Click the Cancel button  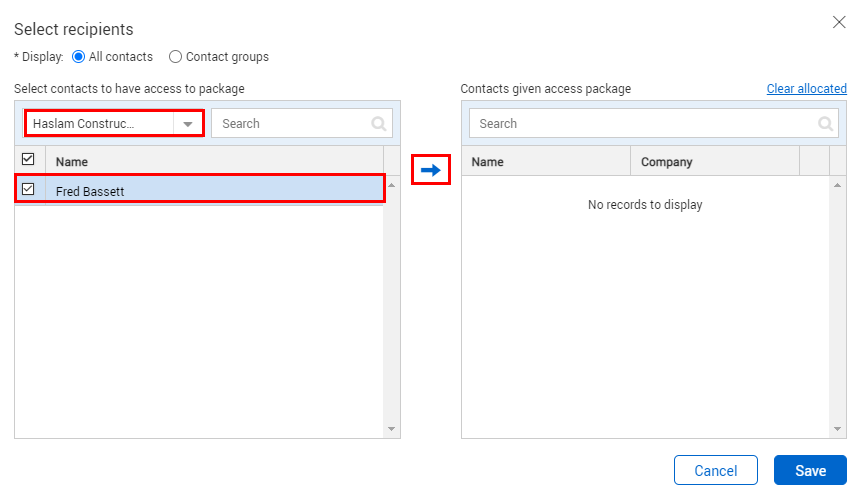[716, 470]
